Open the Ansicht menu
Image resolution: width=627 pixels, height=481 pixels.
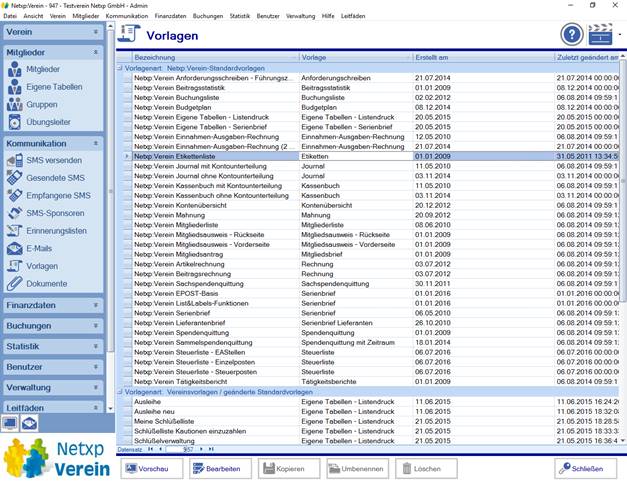click(x=33, y=16)
